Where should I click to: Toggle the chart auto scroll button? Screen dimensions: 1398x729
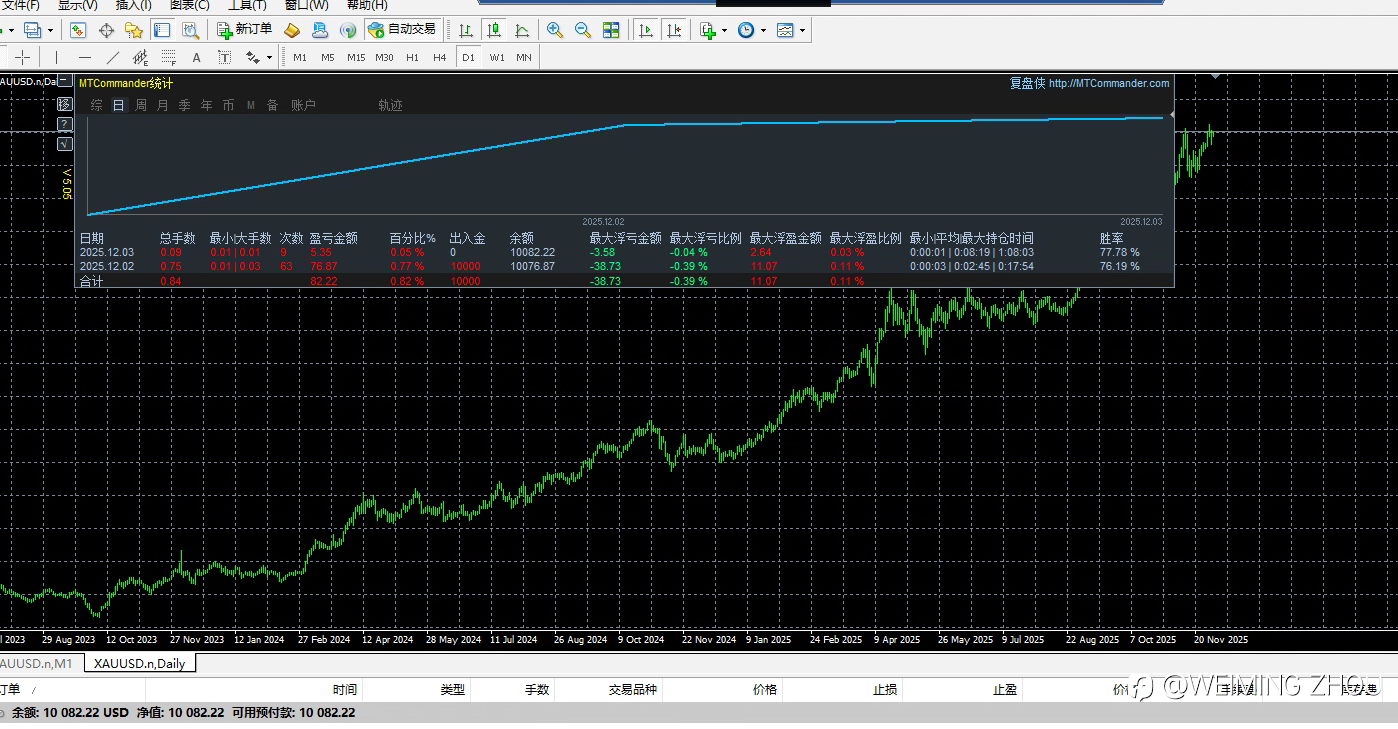646,31
